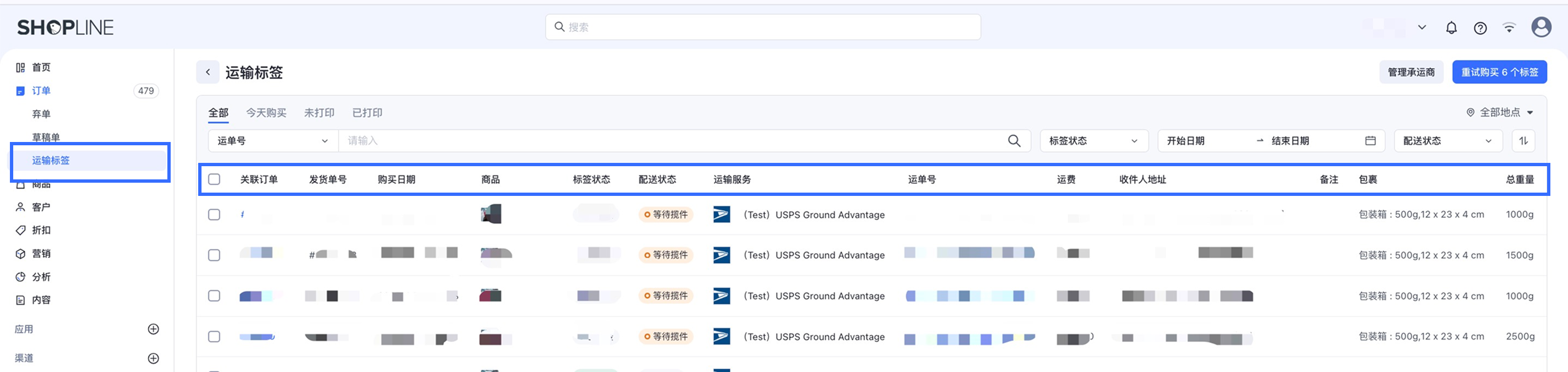Viewport: 1568px width, 372px height.
Task: Click the 购买日期 column header
Action: pyautogui.click(x=396, y=179)
